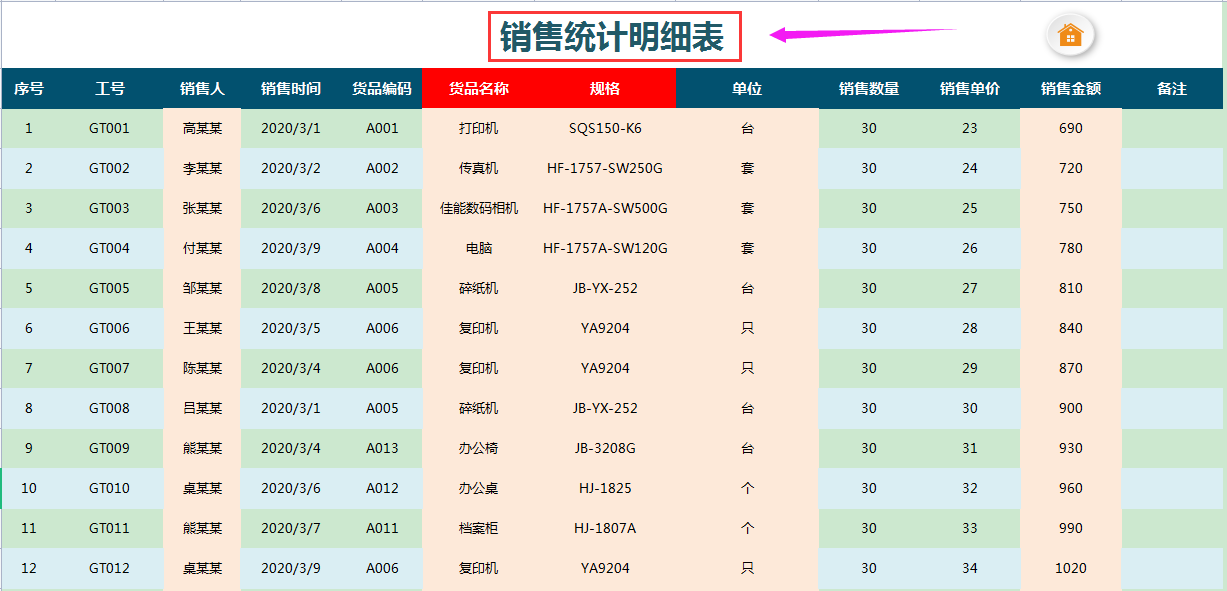Image resolution: width=1227 pixels, height=591 pixels.
Task: Select the amount cell showing 750
Action: pos(1071,208)
